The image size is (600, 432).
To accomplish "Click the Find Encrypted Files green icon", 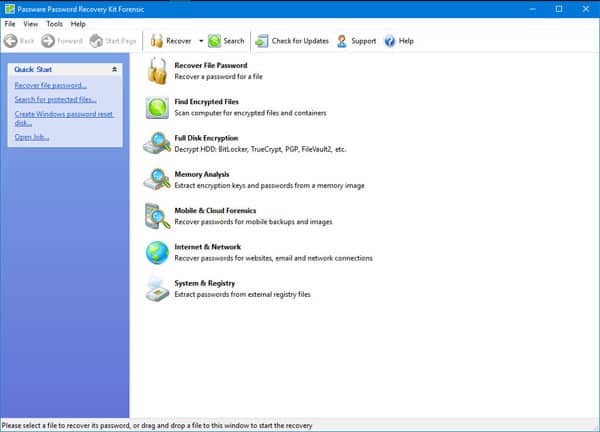I will (x=157, y=108).
